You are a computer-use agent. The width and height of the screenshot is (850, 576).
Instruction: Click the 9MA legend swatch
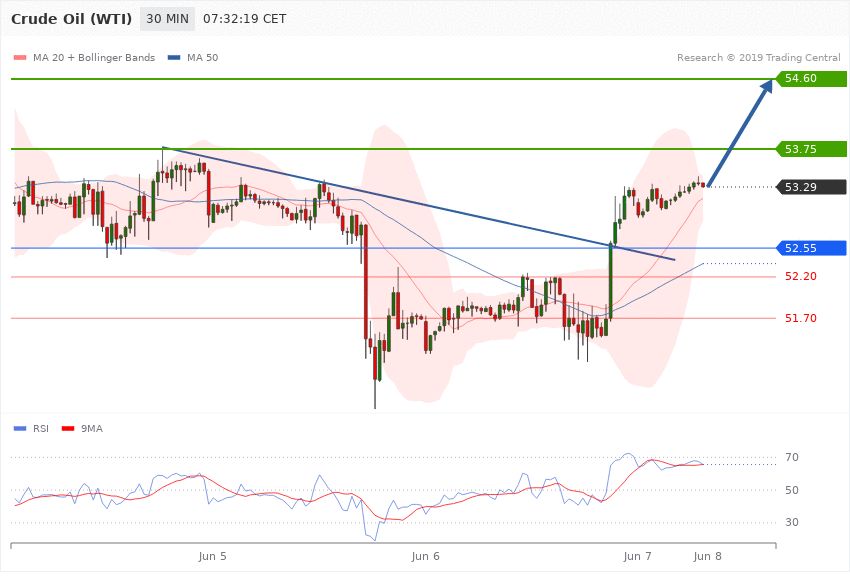tap(68, 429)
